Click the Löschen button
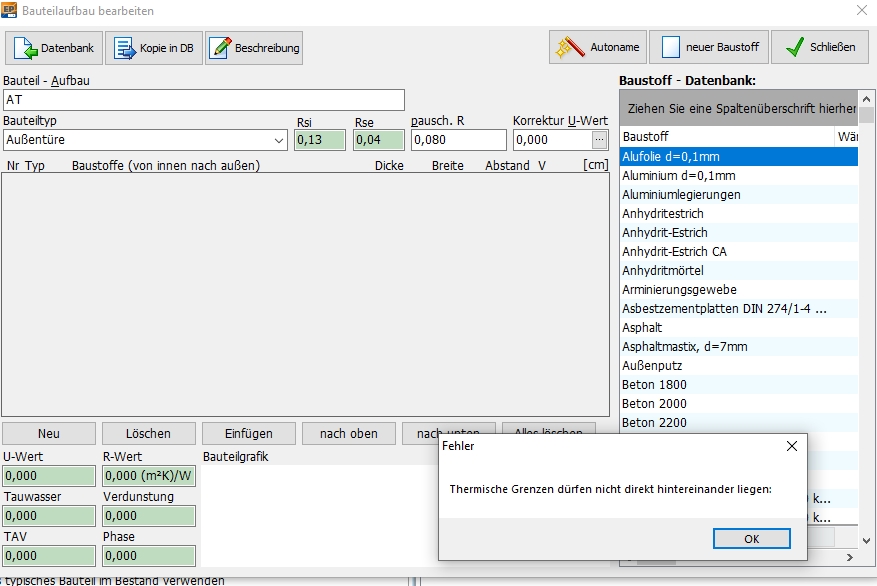877x586 pixels. [148, 434]
